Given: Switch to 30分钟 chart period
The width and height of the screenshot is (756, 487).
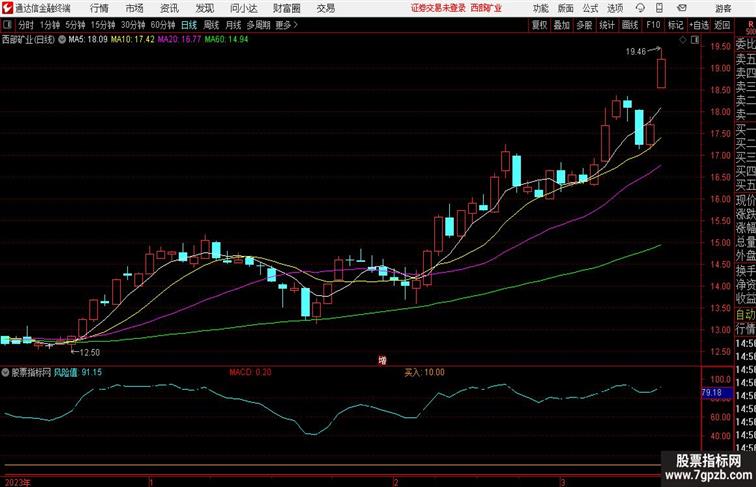Looking at the screenshot, I should [133, 25].
